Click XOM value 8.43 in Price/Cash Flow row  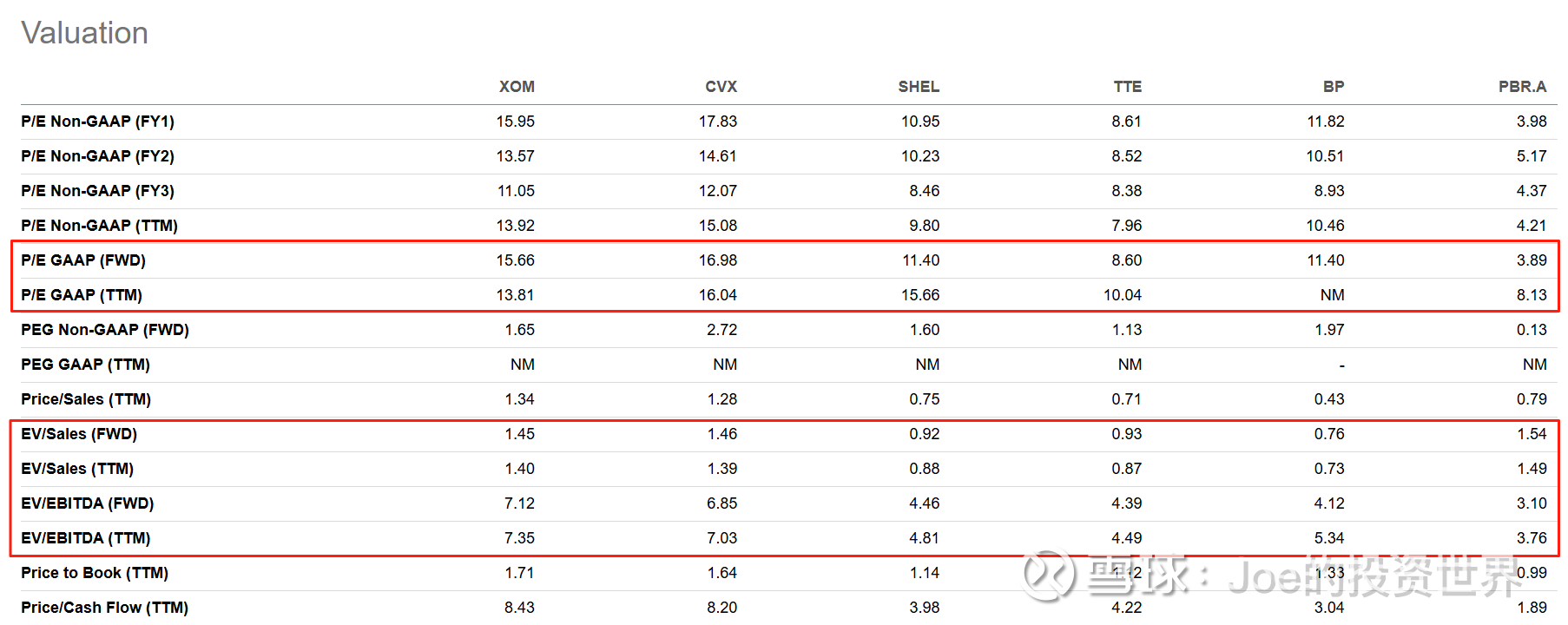click(x=520, y=608)
